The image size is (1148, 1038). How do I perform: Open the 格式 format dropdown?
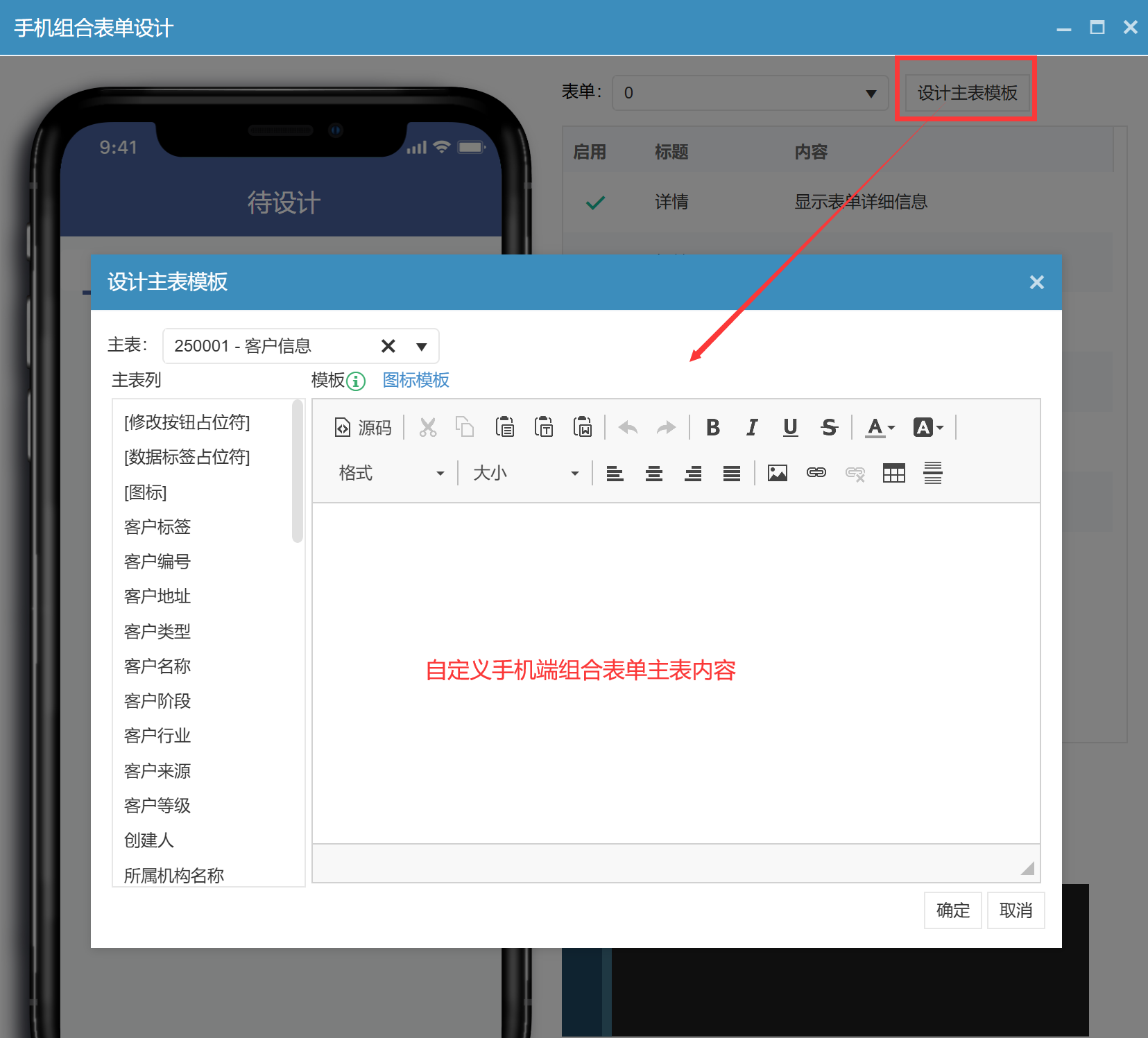tap(391, 474)
